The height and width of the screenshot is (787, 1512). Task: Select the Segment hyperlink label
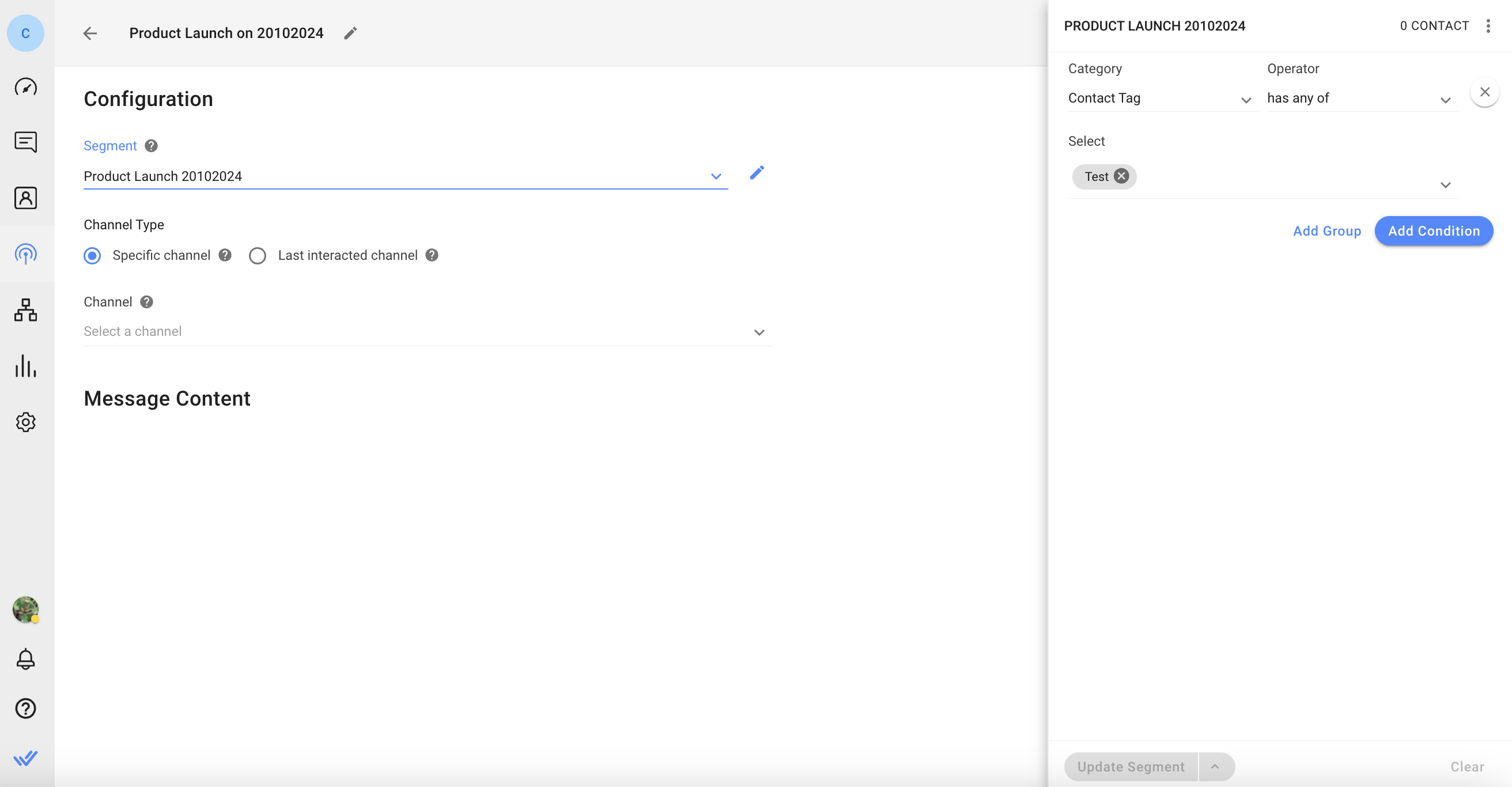[x=110, y=145]
